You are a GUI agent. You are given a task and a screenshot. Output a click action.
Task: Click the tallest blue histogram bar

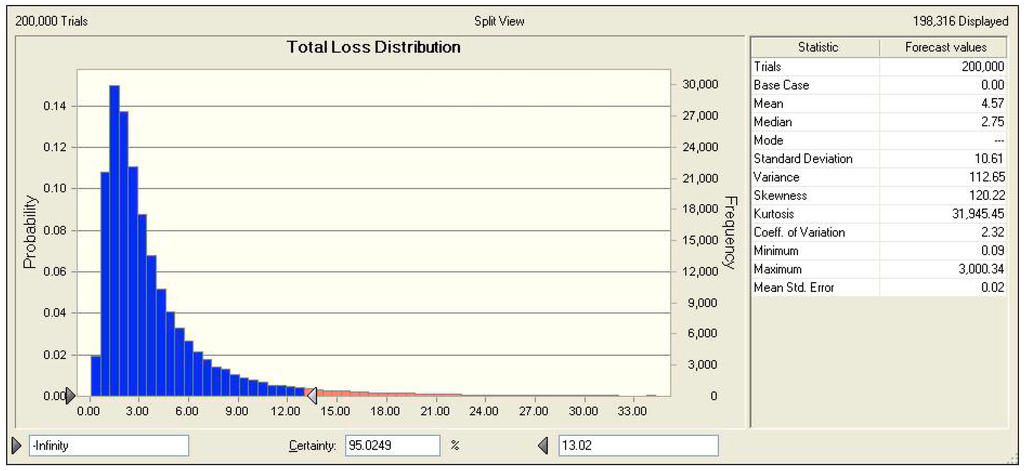[x=114, y=240]
